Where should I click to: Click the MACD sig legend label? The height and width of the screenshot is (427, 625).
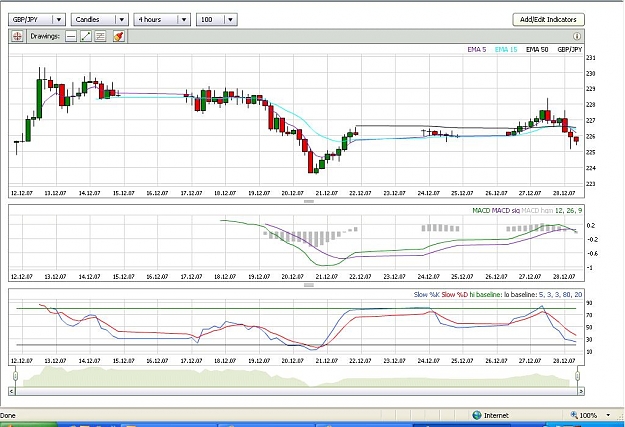pos(505,210)
